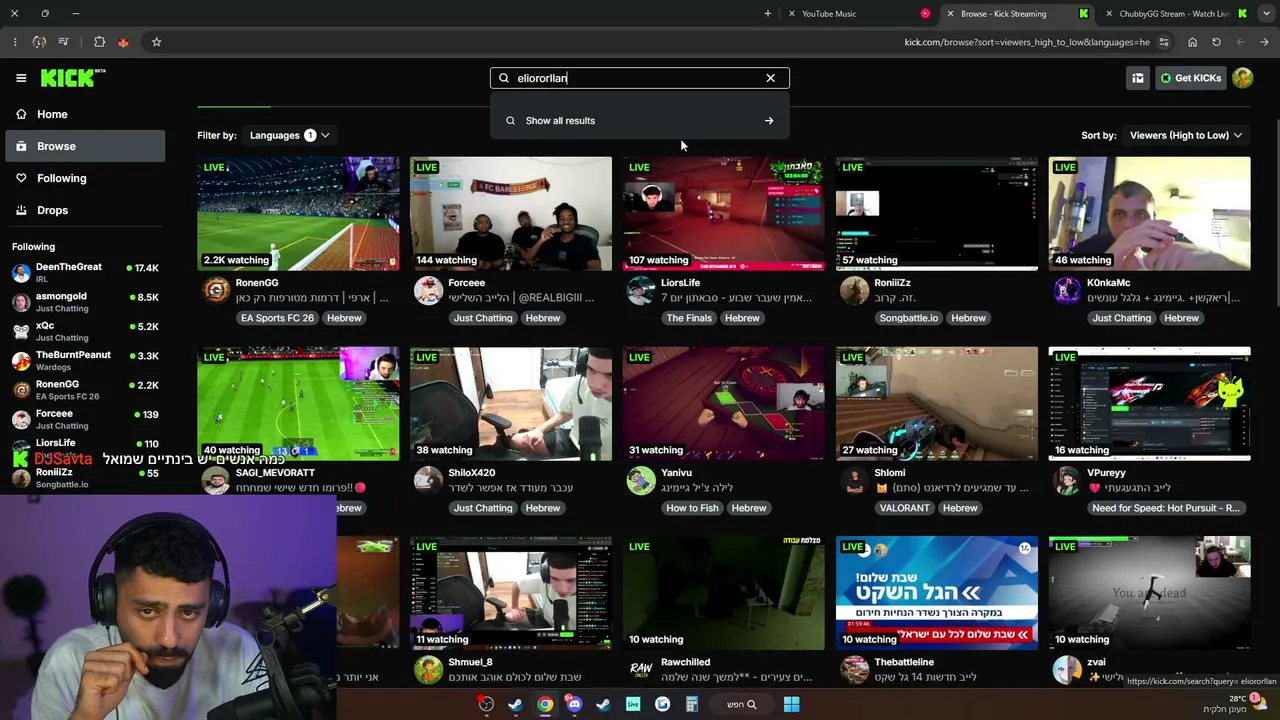Open Shlomi's 27 watching stream thumbnail
The height and width of the screenshot is (720, 1280).
point(937,403)
